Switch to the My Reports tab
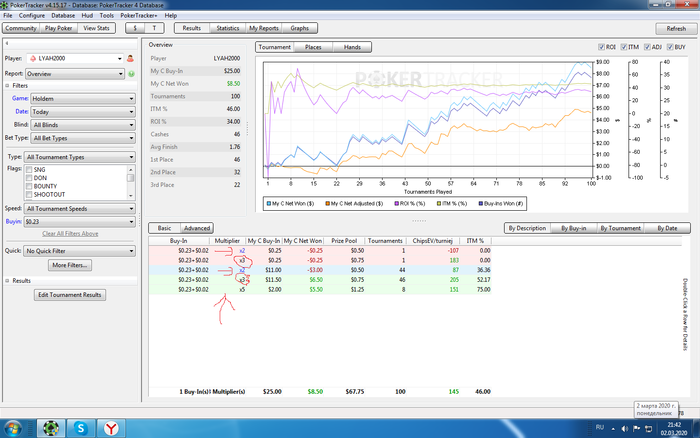 (264, 28)
